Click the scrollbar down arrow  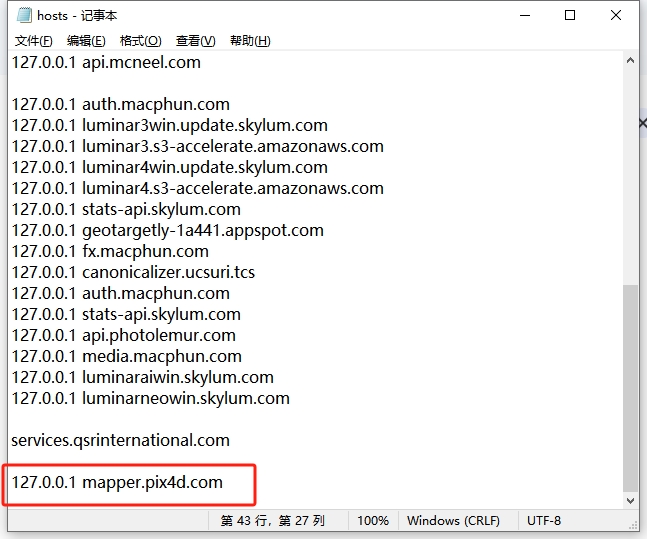pyautogui.click(x=630, y=501)
